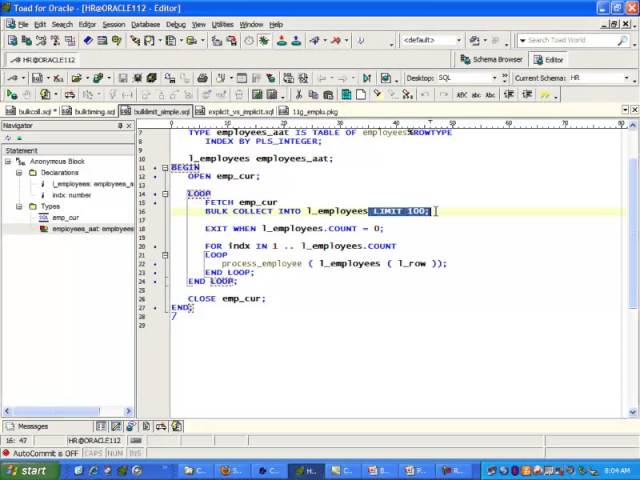Click the step-to-cursor icon beside navigation arrows
This screenshot has height=480, width=640.
367,78
